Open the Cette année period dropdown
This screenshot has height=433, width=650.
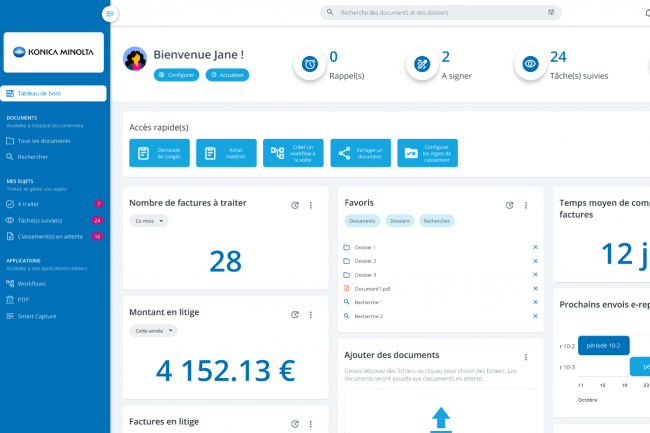(x=153, y=331)
